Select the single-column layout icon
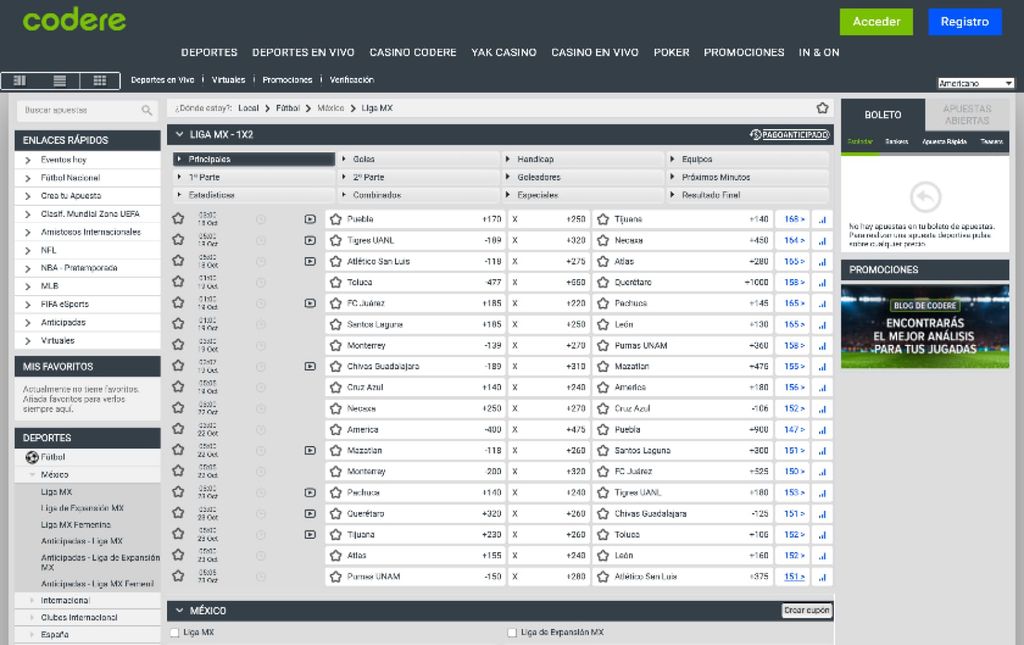1024x645 pixels. tap(20, 80)
